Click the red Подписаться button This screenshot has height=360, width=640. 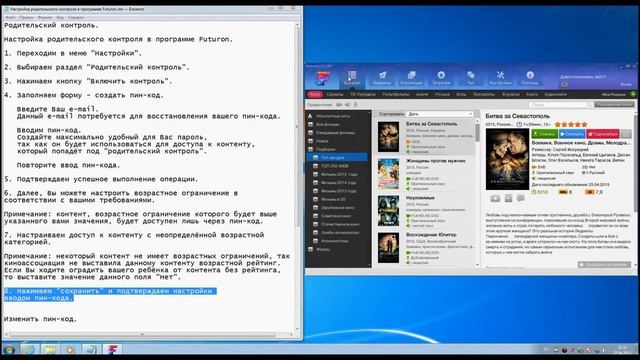(603, 133)
